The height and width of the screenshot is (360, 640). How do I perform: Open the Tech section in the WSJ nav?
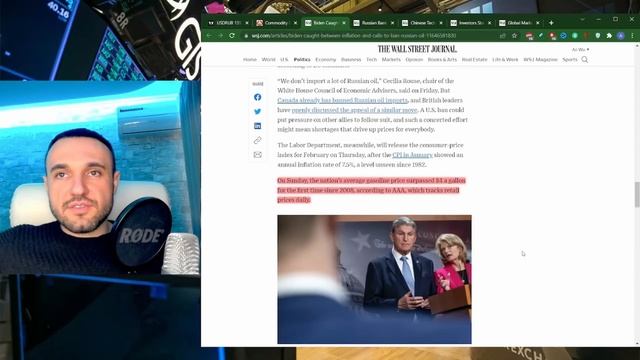coord(371,60)
